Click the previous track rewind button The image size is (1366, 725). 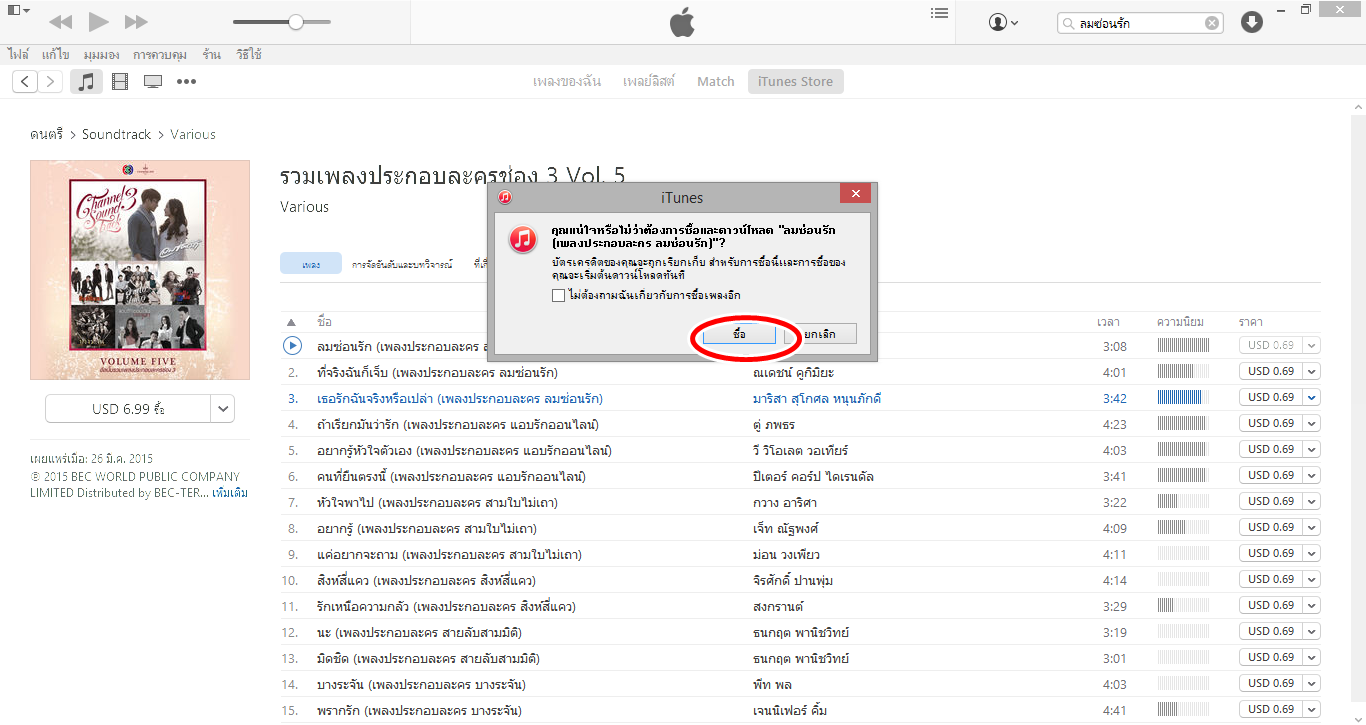[60, 21]
